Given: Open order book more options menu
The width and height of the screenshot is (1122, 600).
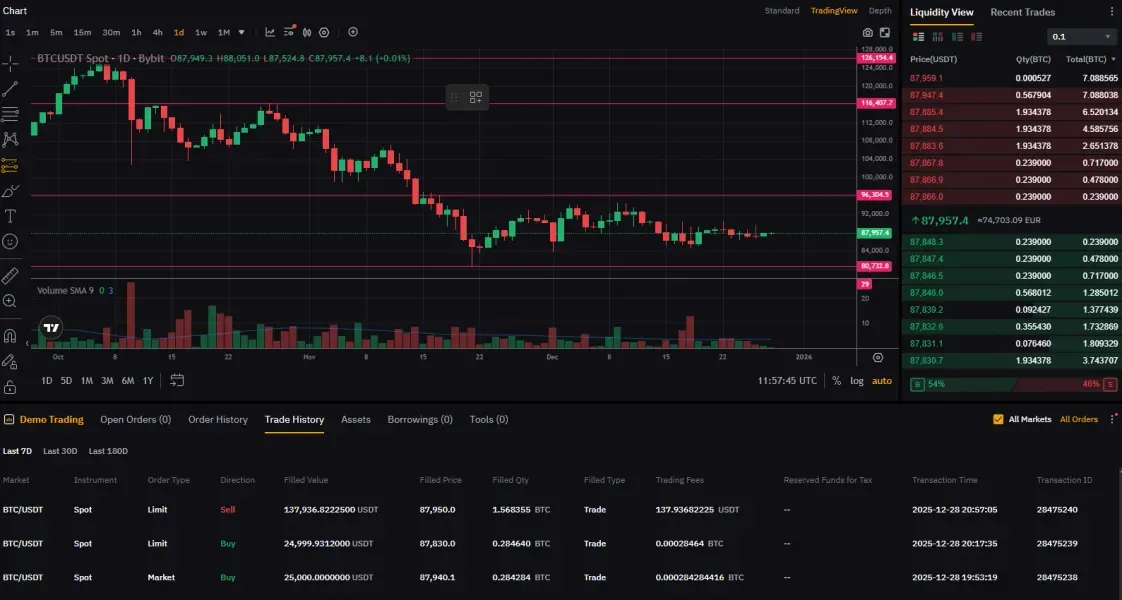Looking at the screenshot, I should pos(1112,12).
